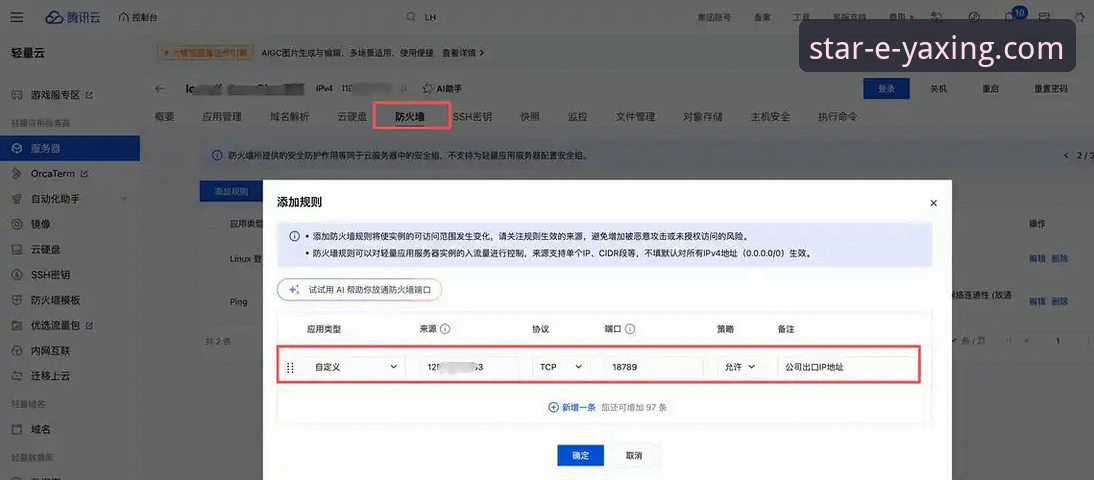Grab the rule row drag handle icon
The image size is (1094, 480).
(x=290, y=367)
